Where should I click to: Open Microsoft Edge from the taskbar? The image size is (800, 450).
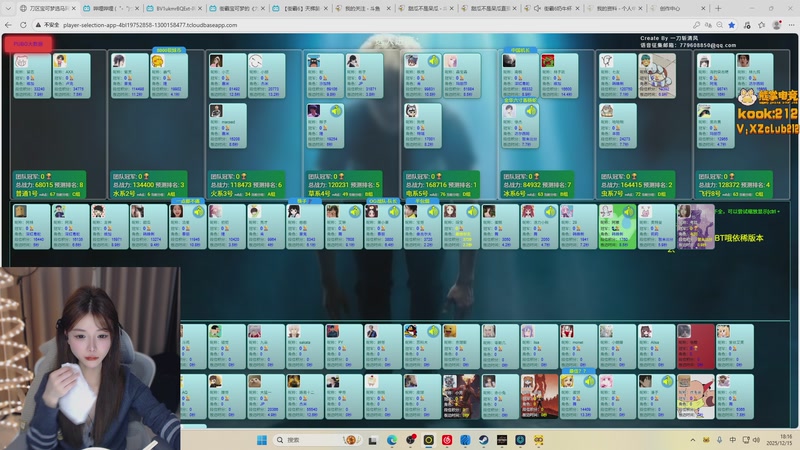coord(392,440)
